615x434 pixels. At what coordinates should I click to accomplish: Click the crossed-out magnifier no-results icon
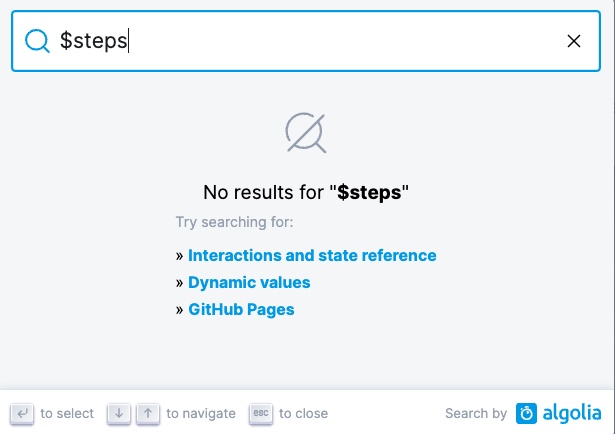pyautogui.click(x=306, y=132)
